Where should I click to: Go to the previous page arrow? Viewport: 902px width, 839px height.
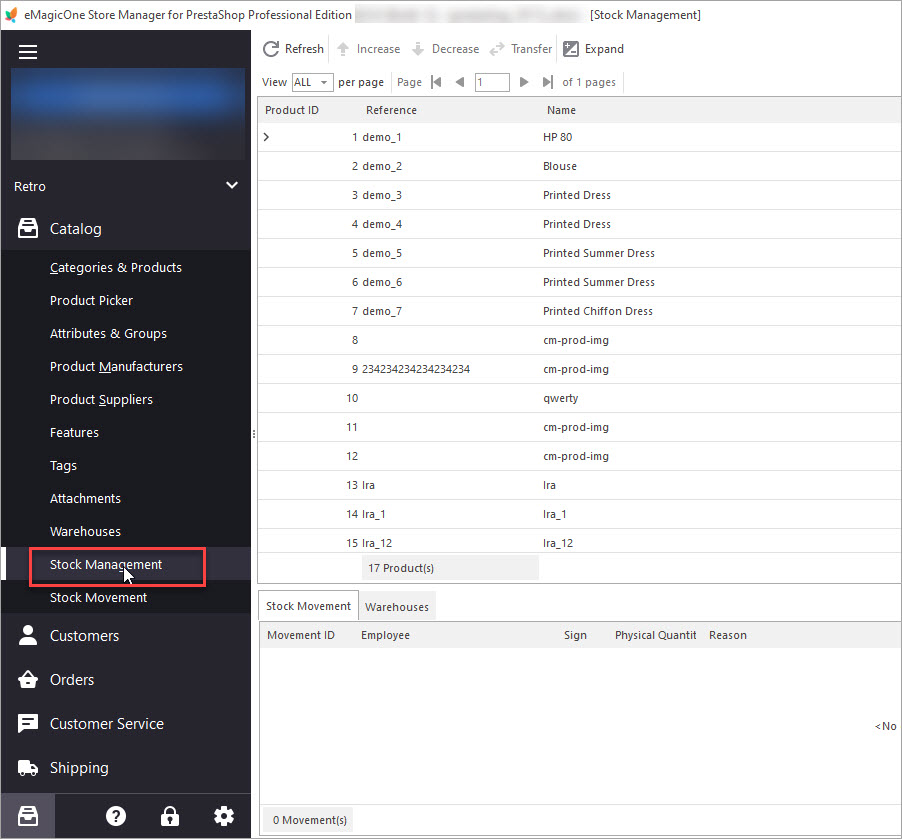coord(460,82)
